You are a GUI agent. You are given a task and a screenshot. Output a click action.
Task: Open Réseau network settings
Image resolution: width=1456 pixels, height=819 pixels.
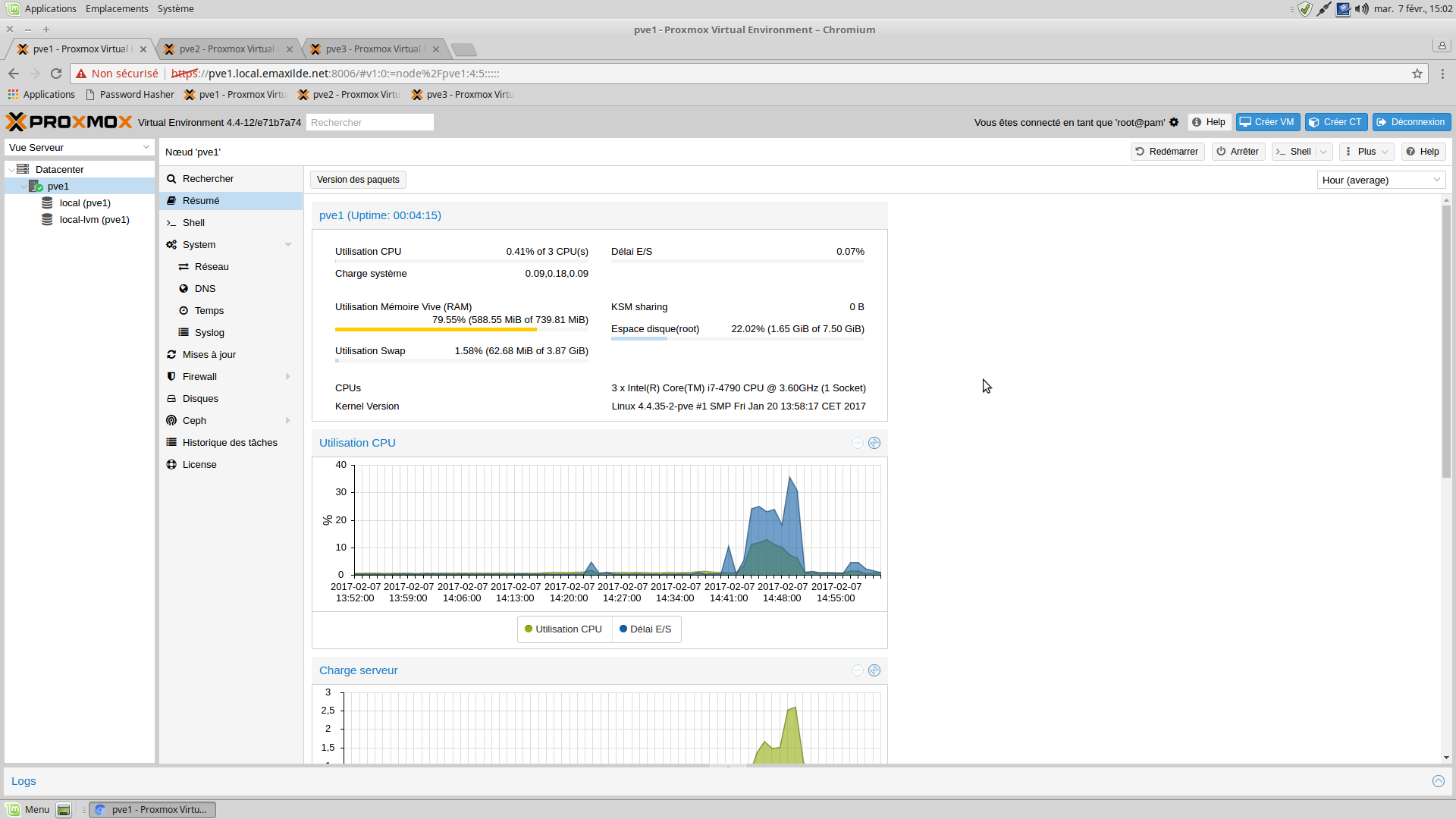231,267
